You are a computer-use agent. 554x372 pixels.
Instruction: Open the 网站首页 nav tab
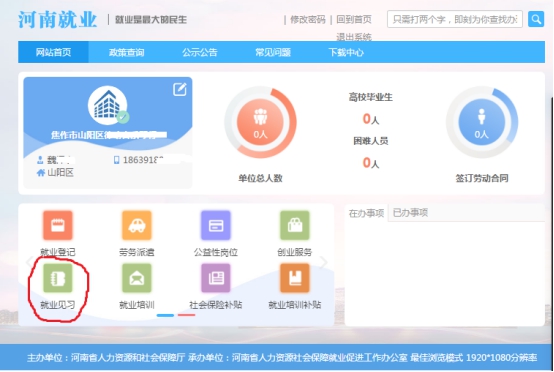click(x=53, y=52)
